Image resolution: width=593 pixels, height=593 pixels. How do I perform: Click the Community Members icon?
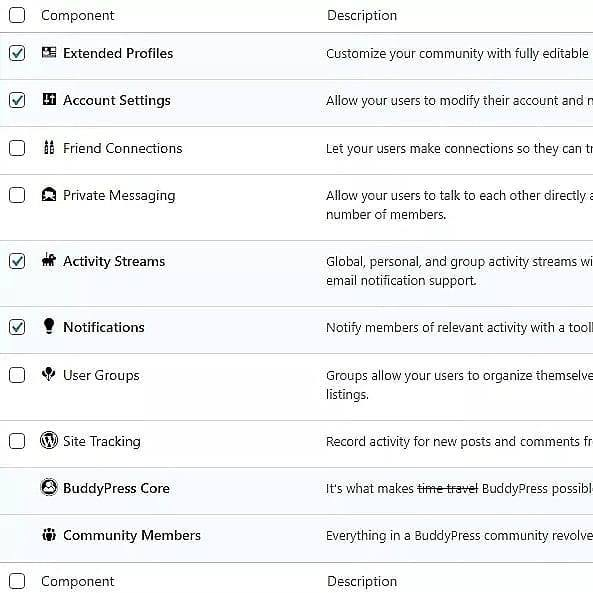(x=49, y=535)
